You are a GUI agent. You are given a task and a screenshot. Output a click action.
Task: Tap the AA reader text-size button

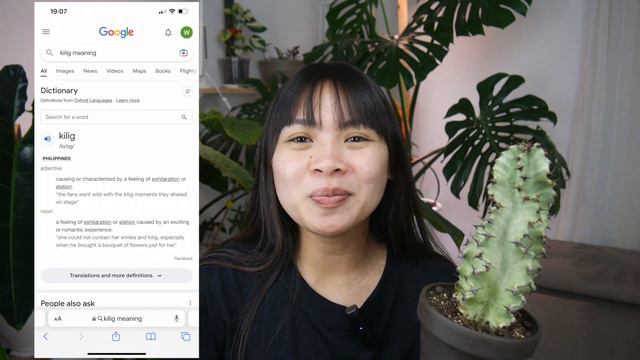click(58, 318)
